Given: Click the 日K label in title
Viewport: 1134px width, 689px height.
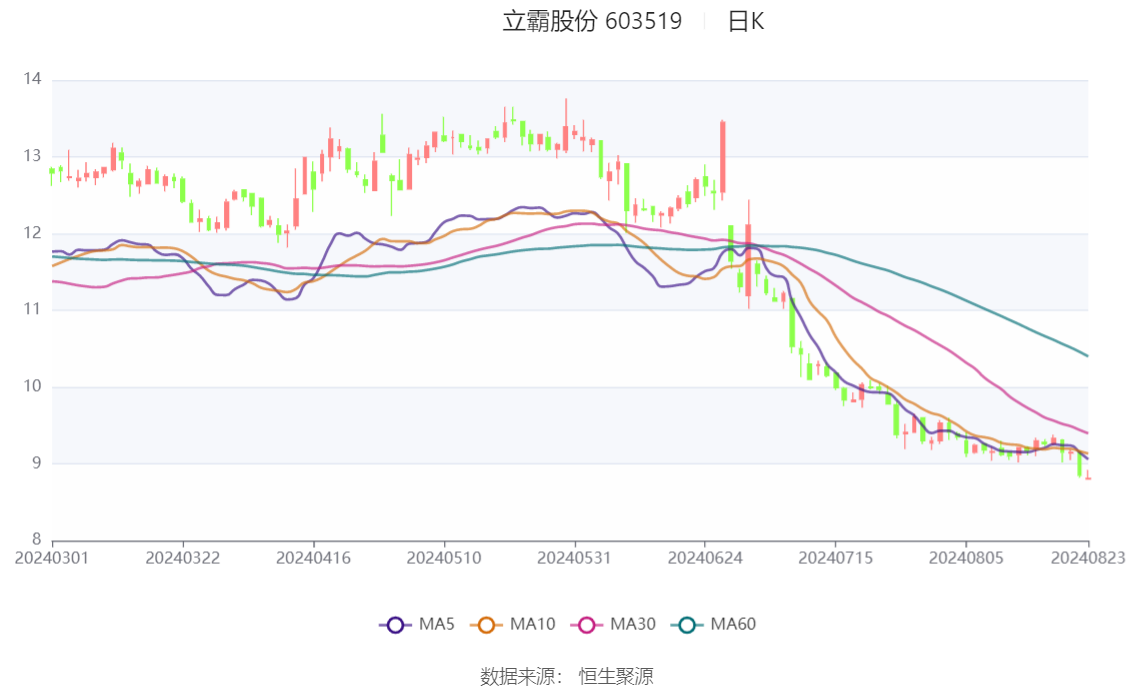Looking at the screenshot, I should click(746, 22).
